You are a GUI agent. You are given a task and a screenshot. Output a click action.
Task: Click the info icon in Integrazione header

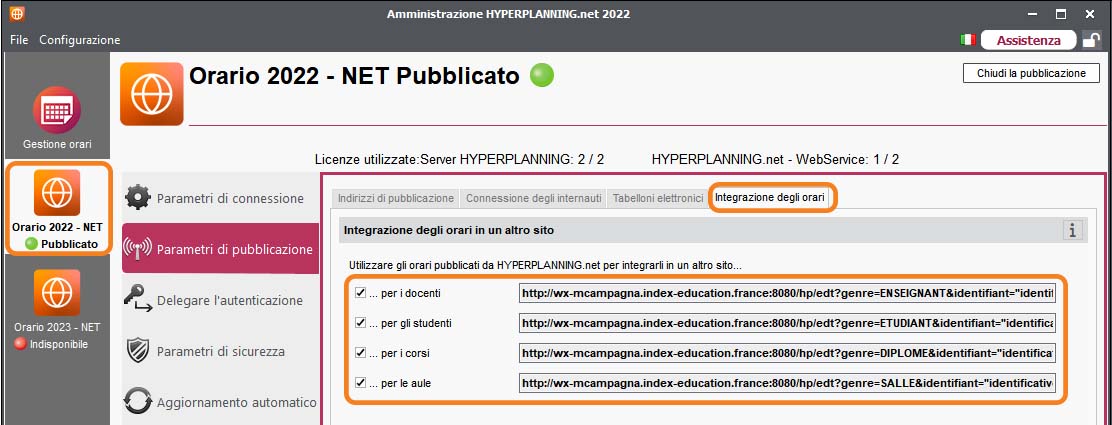[x=1072, y=230]
